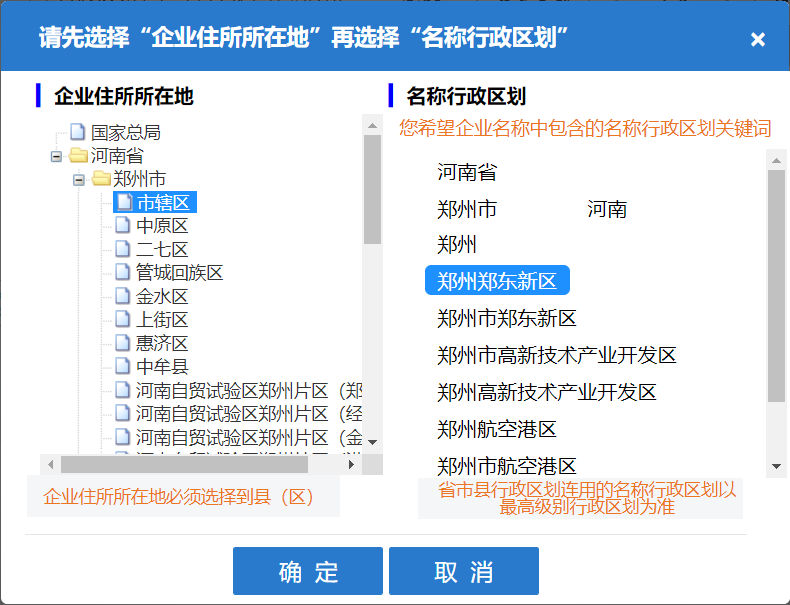Click the folder icon beside 郑州市
The image size is (790, 605).
point(101,178)
